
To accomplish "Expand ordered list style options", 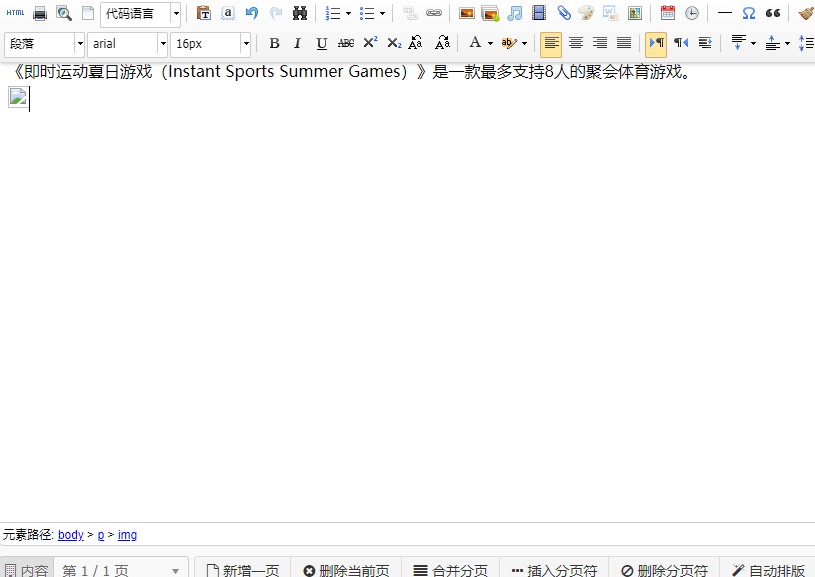I will click(x=348, y=14).
